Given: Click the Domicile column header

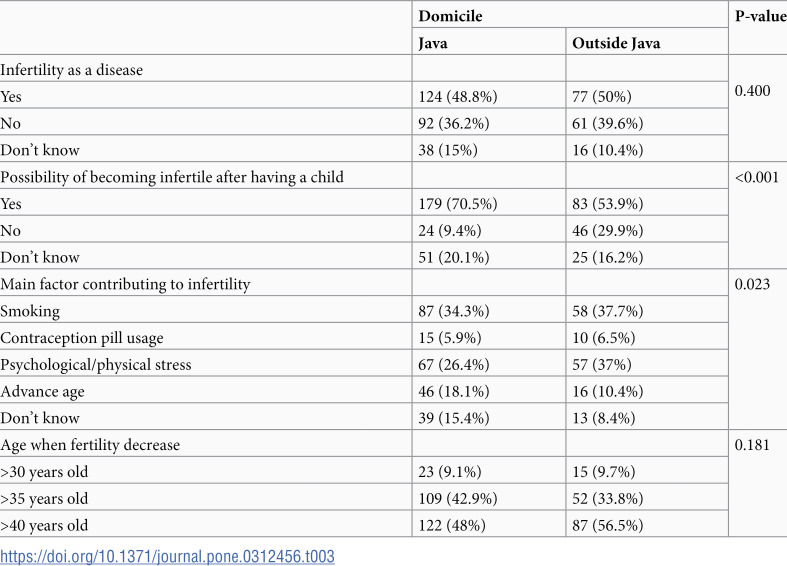Looking at the screenshot, I should (x=450, y=16).
